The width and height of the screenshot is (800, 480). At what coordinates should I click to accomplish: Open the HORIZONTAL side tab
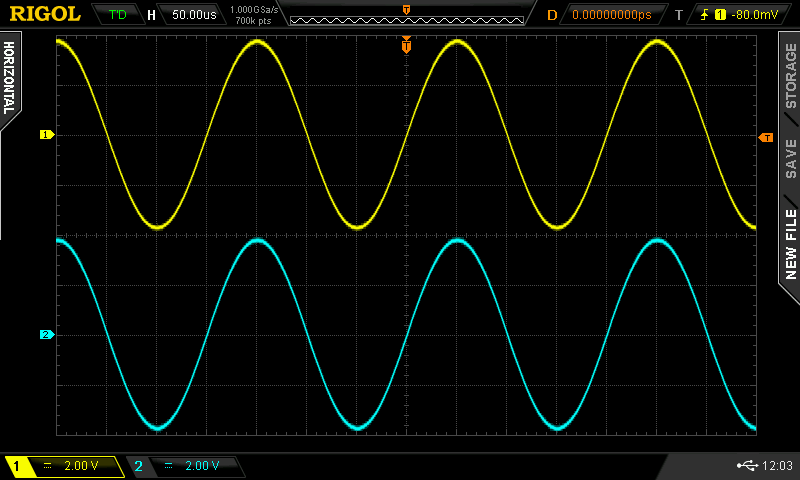[9, 78]
